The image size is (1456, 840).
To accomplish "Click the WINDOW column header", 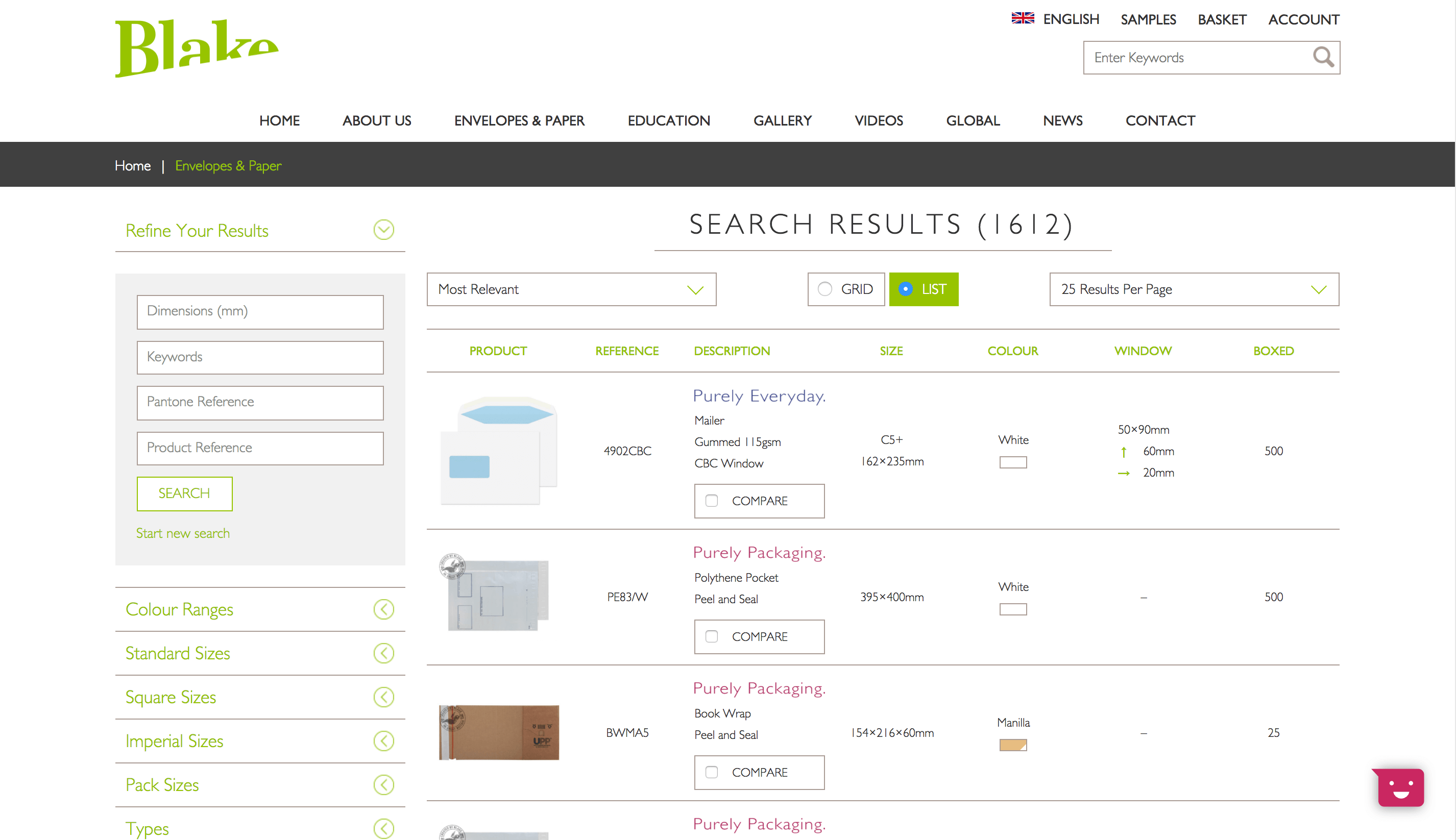I will point(1143,351).
